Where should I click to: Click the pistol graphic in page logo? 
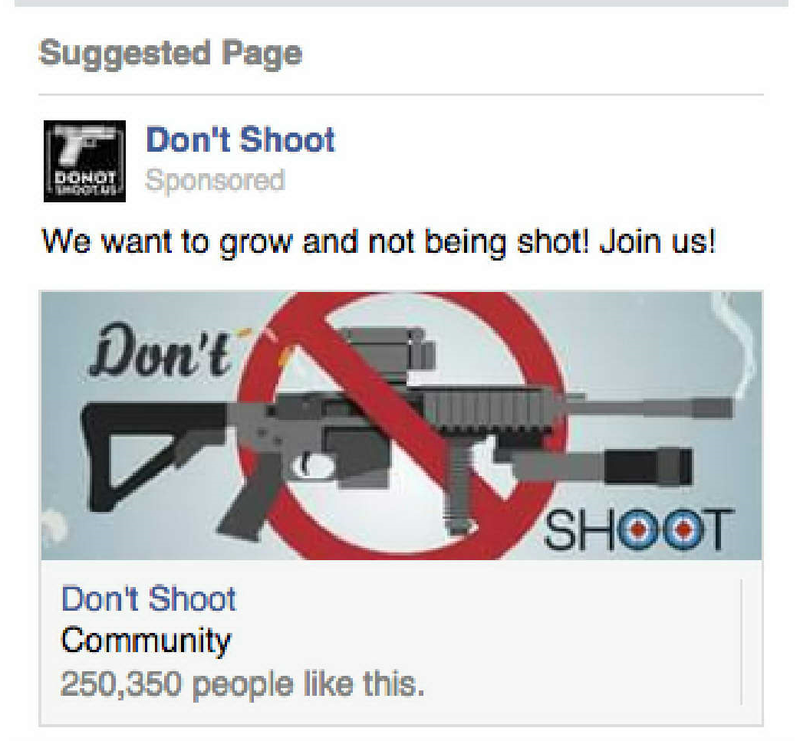click(x=84, y=143)
